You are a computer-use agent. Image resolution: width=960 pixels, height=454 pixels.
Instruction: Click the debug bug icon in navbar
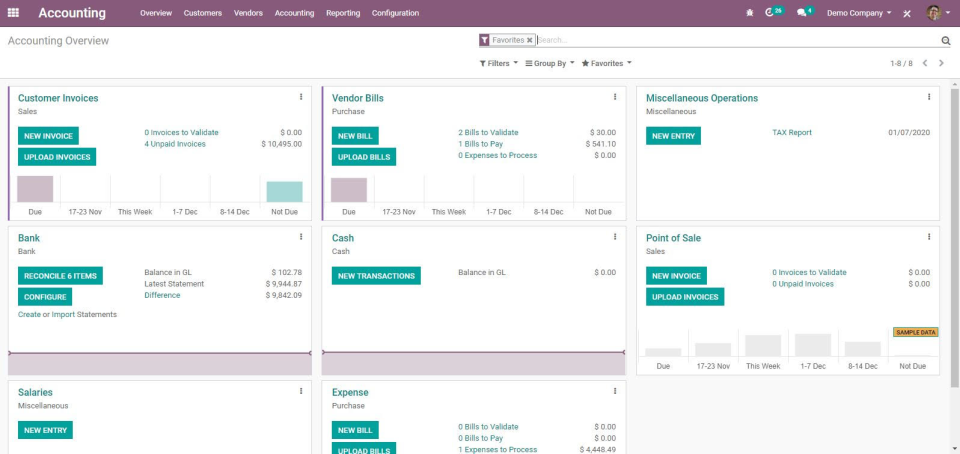coord(750,13)
